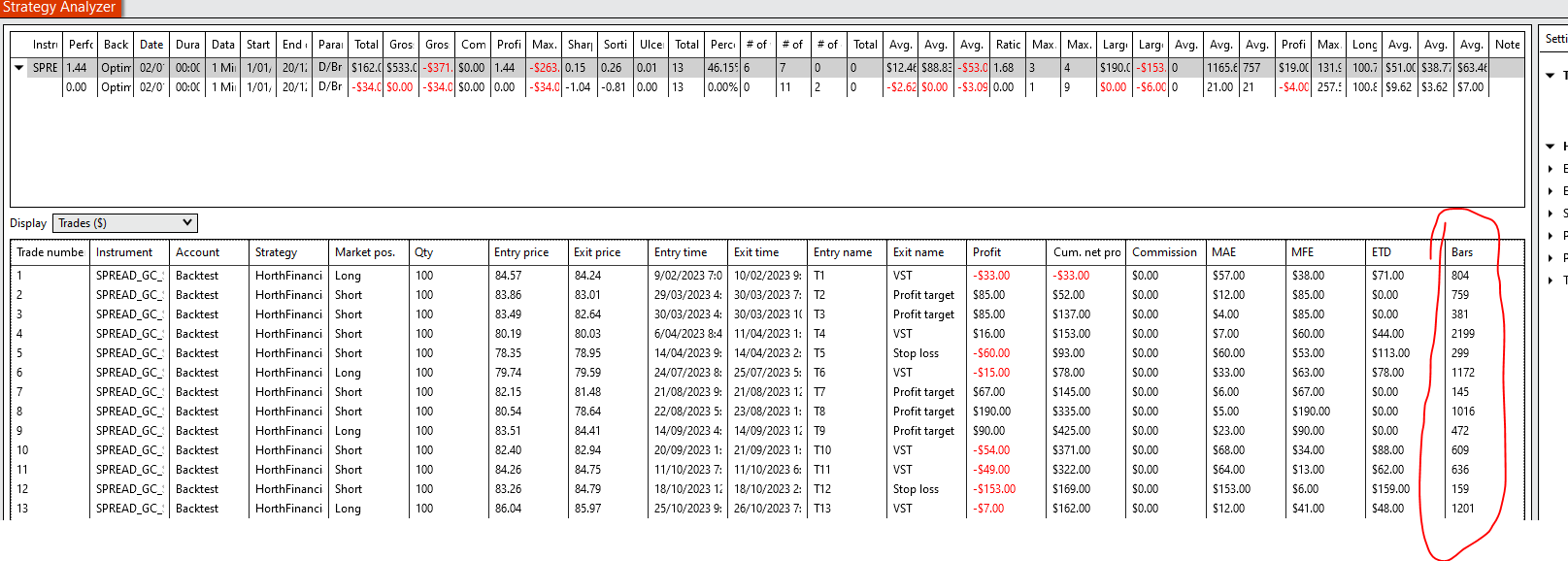
Task: Sort trades by Profit column header
Action: coord(1007,252)
